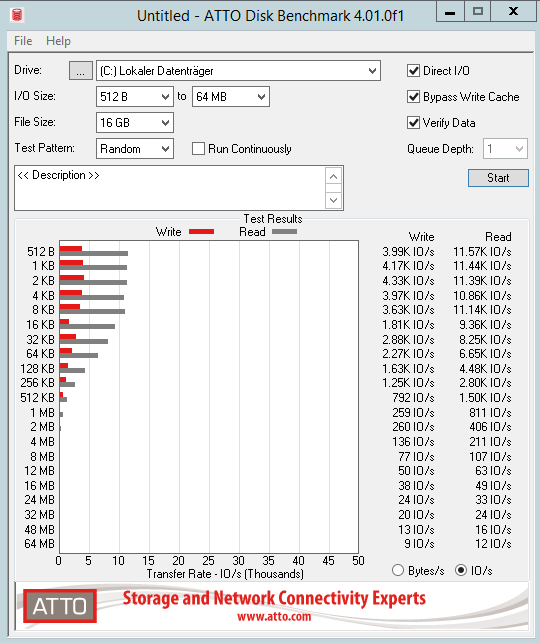Select the IO/s radio button

coord(461,570)
